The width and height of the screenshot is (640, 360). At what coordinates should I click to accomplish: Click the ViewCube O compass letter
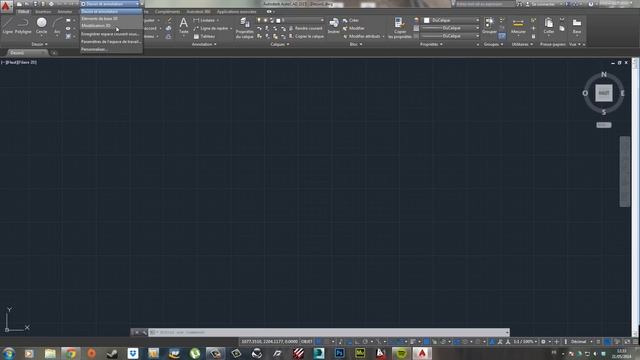(x=585, y=93)
